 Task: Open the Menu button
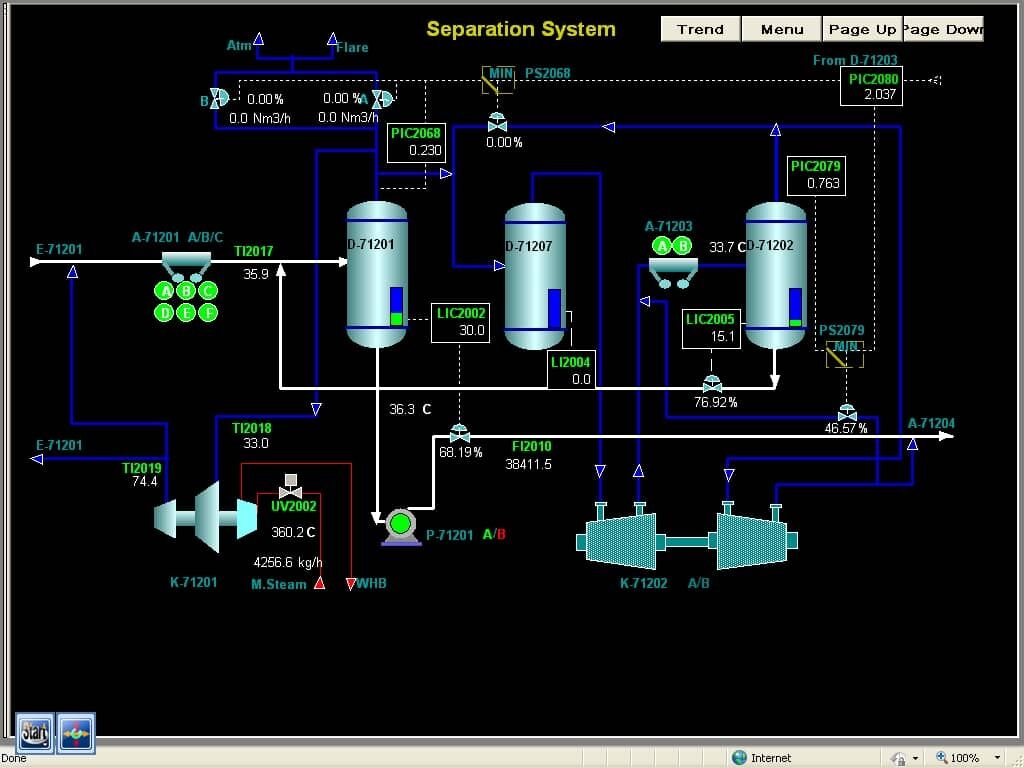coord(782,29)
